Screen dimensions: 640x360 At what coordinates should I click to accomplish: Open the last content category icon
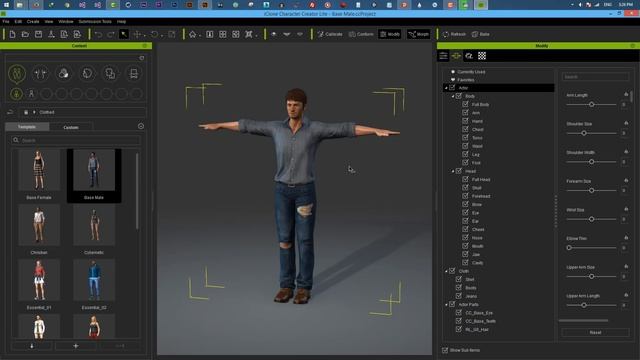point(133,73)
